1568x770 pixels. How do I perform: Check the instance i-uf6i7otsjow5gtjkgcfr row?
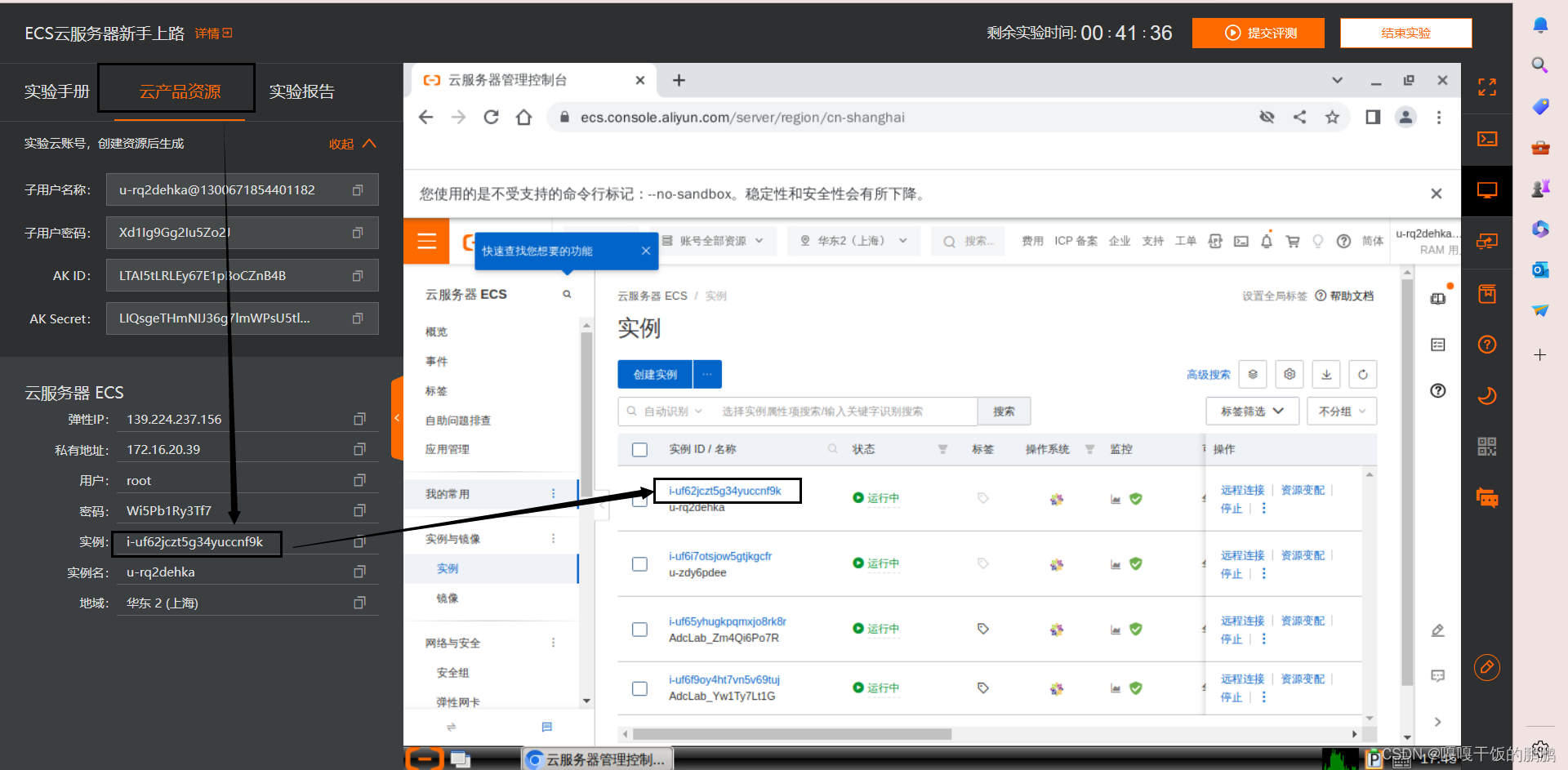pyautogui.click(x=639, y=563)
